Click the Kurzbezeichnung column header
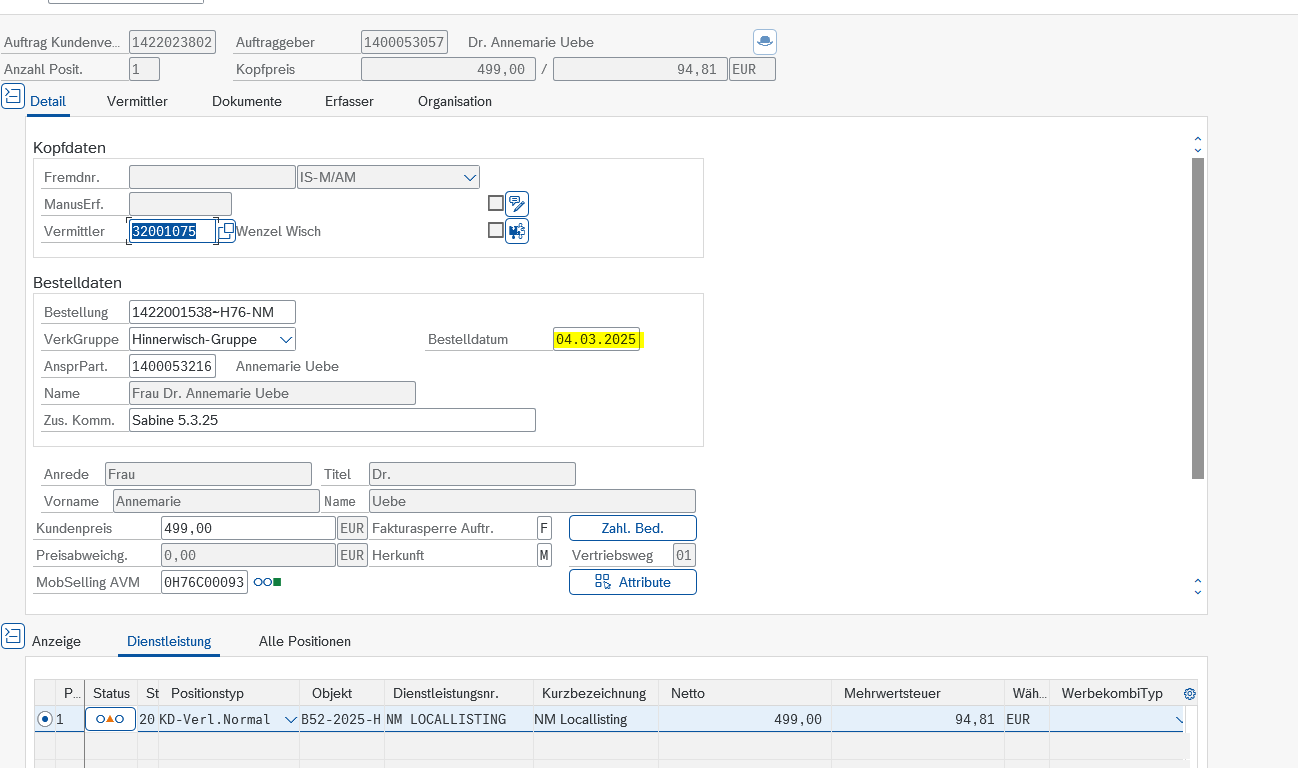1298x768 pixels. (596, 693)
